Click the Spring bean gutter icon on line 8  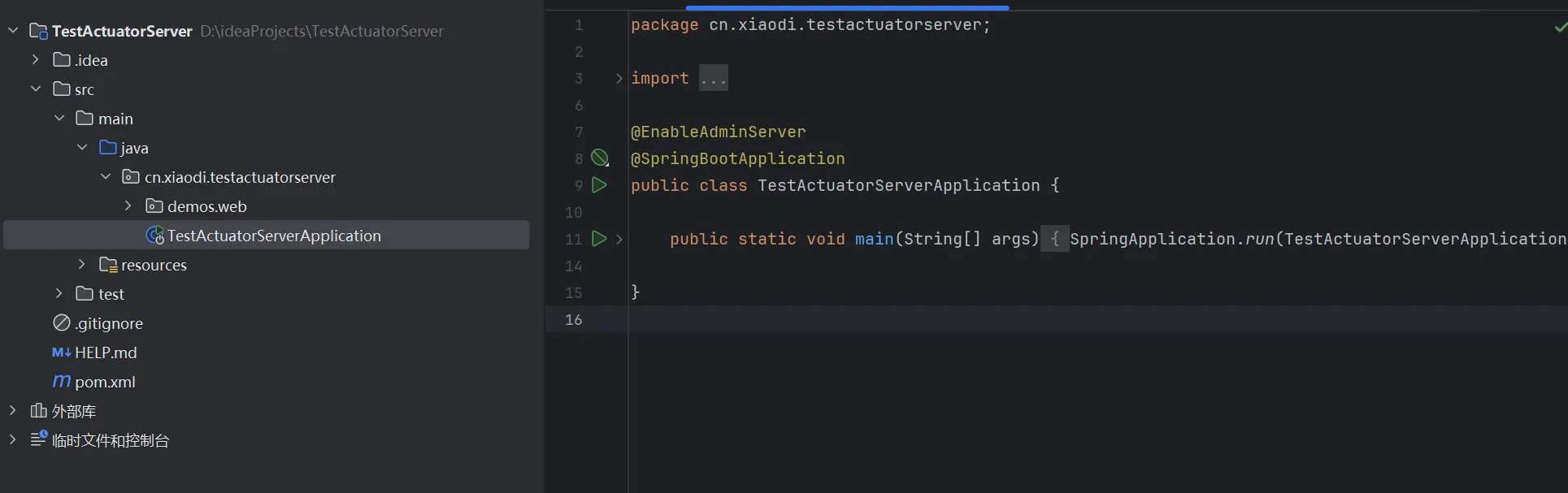click(x=600, y=158)
